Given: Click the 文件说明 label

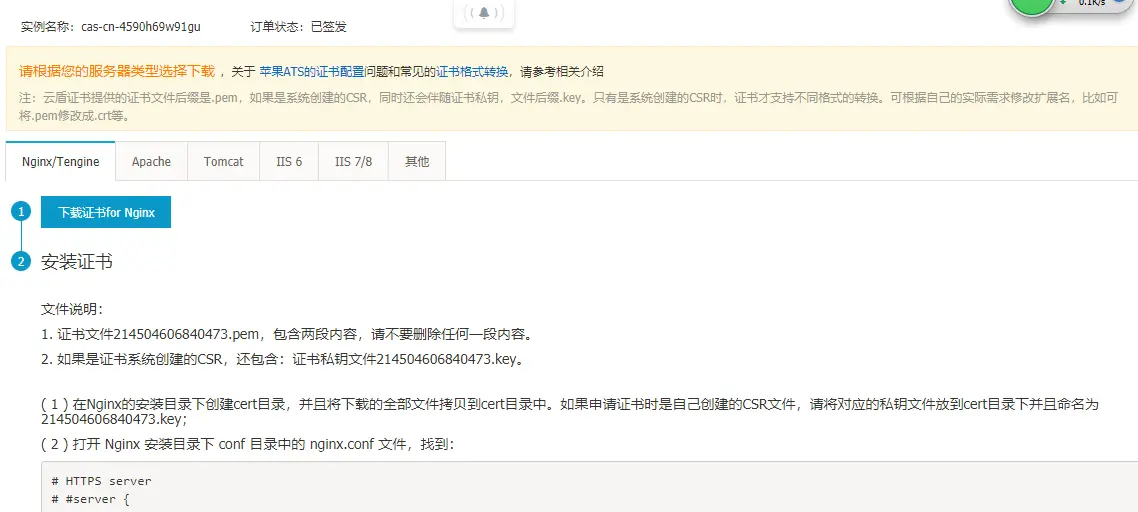Looking at the screenshot, I should point(73,311).
